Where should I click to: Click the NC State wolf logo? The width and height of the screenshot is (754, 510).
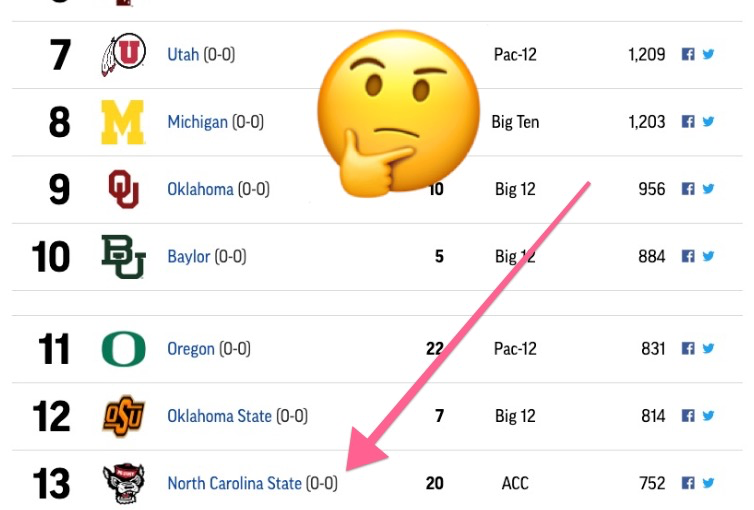[124, 483]
